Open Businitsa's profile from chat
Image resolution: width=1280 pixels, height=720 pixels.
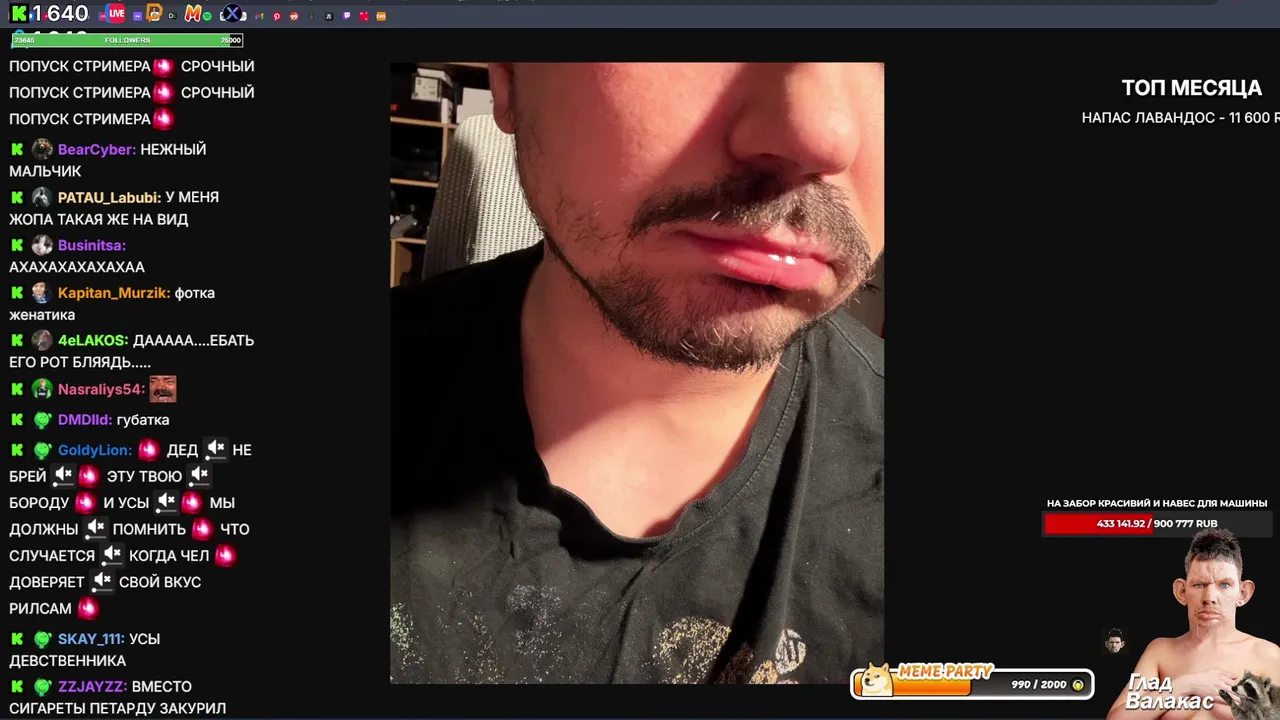[91, 245]
